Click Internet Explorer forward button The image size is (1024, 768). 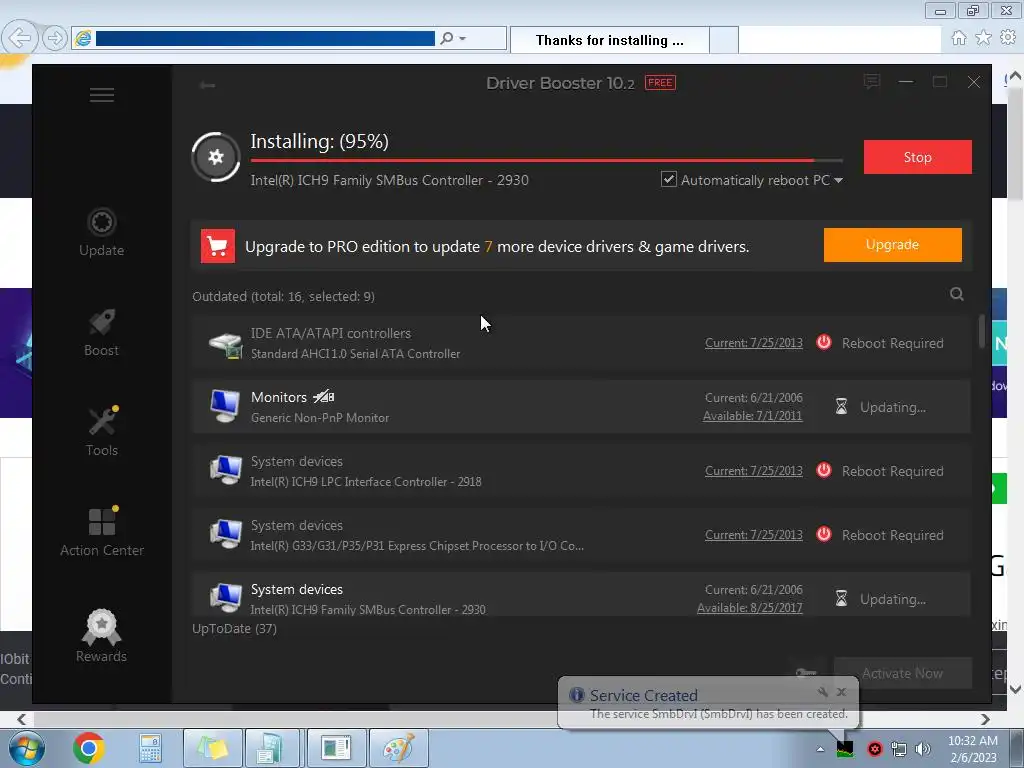55,39
